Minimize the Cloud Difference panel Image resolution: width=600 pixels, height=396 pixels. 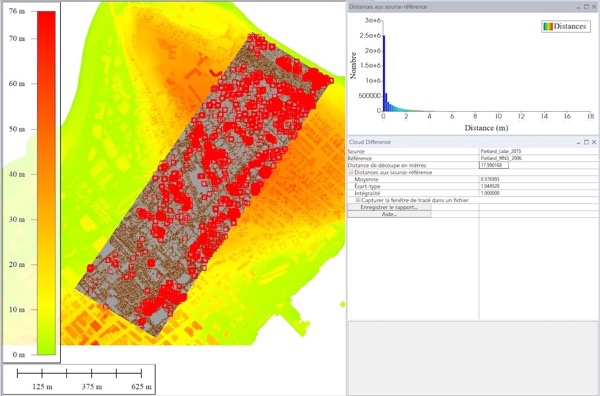(x=579, y=142)
